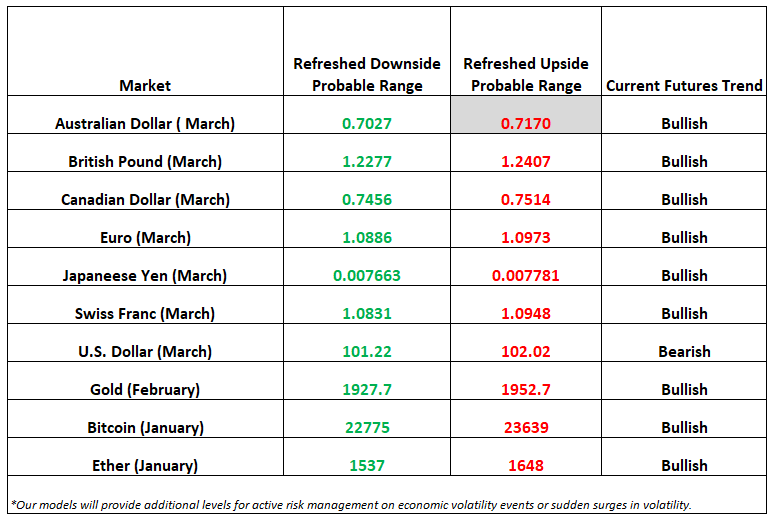Screen dimensions: 776x521
Task: Select the Refreshed Downside Probable Range header
Action: click(x=367, y=75)
